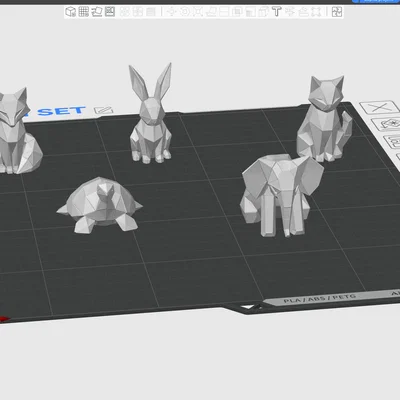
Task: Switch to Assembly view icon
Action: pyautogui.click(x=337, y=12)
